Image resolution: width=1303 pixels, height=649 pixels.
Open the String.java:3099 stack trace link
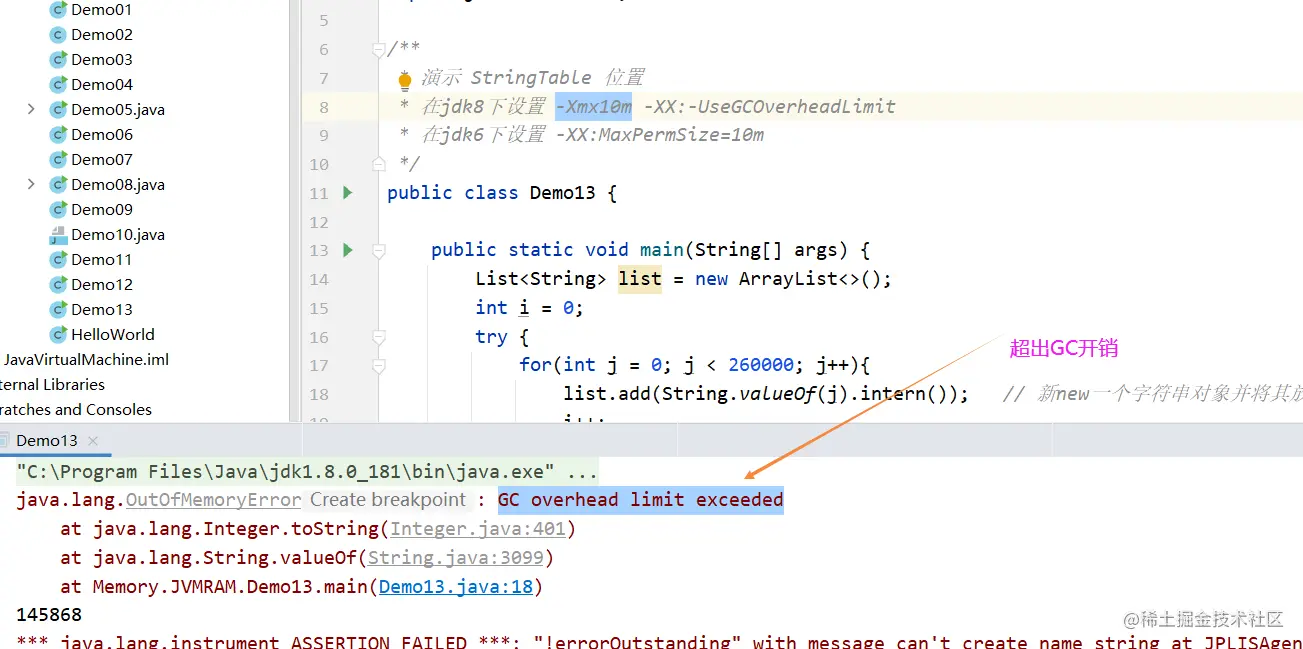click(455, 558)
